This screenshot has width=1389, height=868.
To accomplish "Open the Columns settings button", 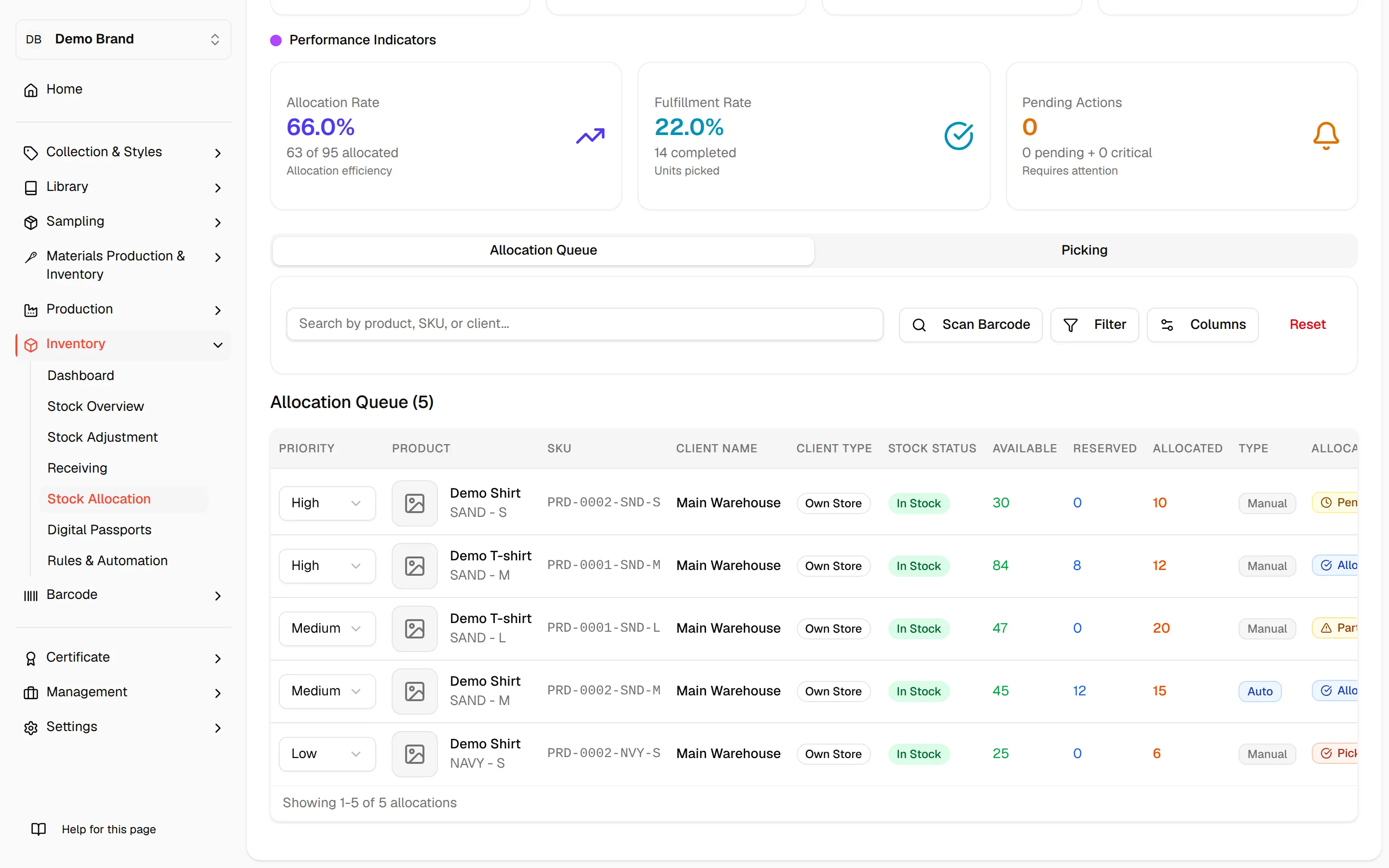I will (x=1202, y=325).
